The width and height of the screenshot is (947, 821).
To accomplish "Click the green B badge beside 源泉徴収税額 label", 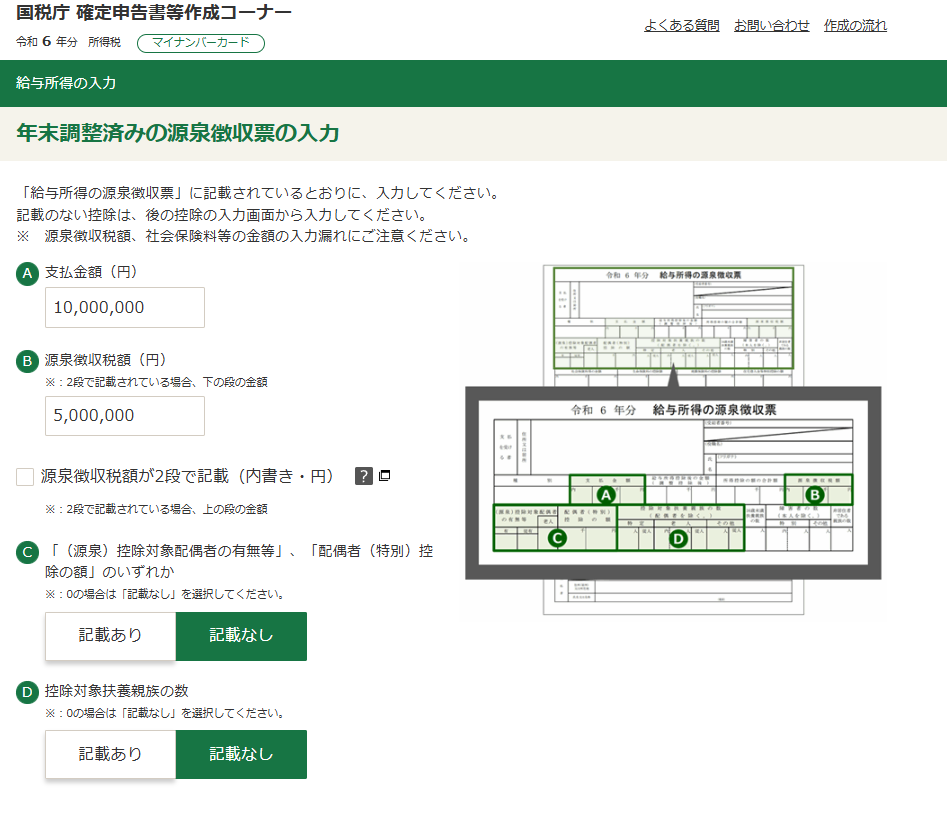I will (x=28, y=361).
